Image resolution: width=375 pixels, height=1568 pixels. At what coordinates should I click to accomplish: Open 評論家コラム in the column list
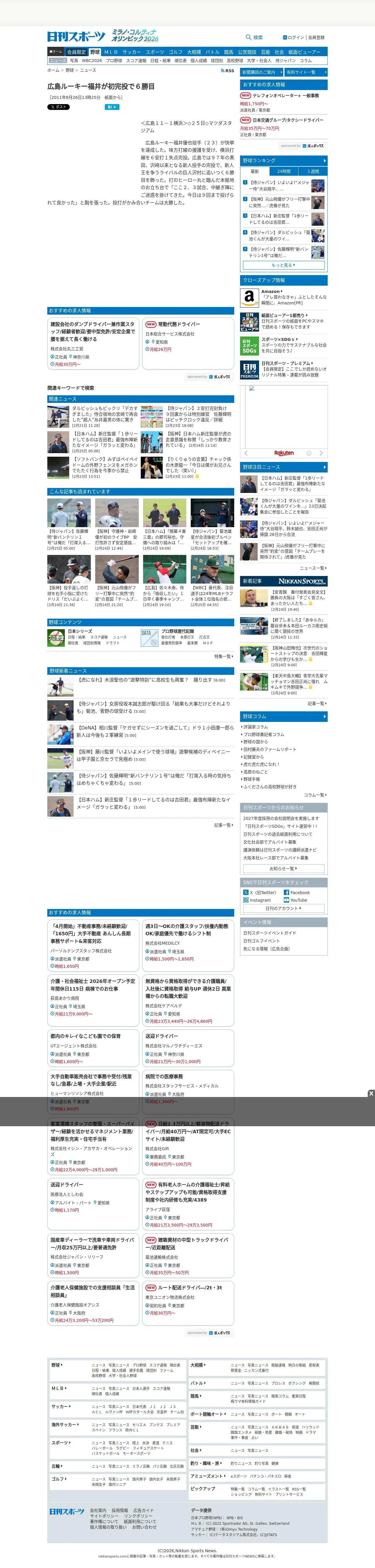pyautogui.click(x=255, y=727)
